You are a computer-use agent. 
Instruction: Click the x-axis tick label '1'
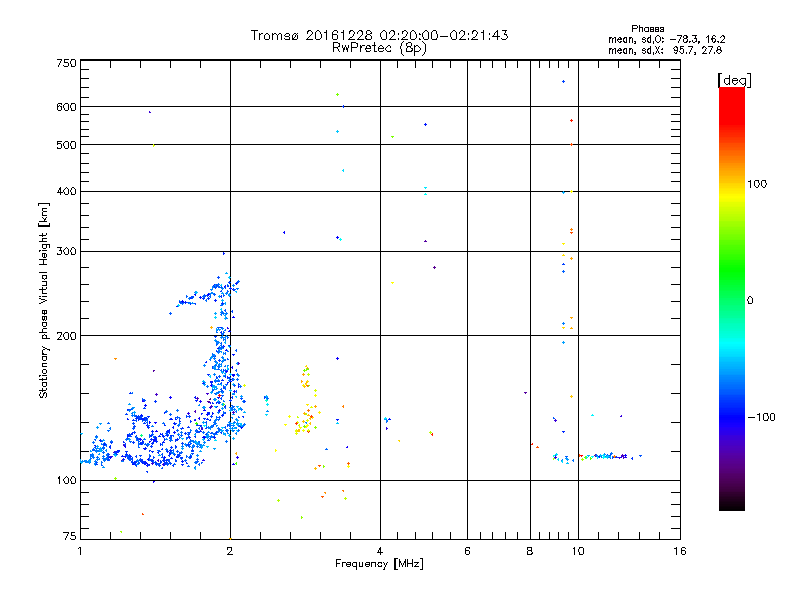coord(80,551)
